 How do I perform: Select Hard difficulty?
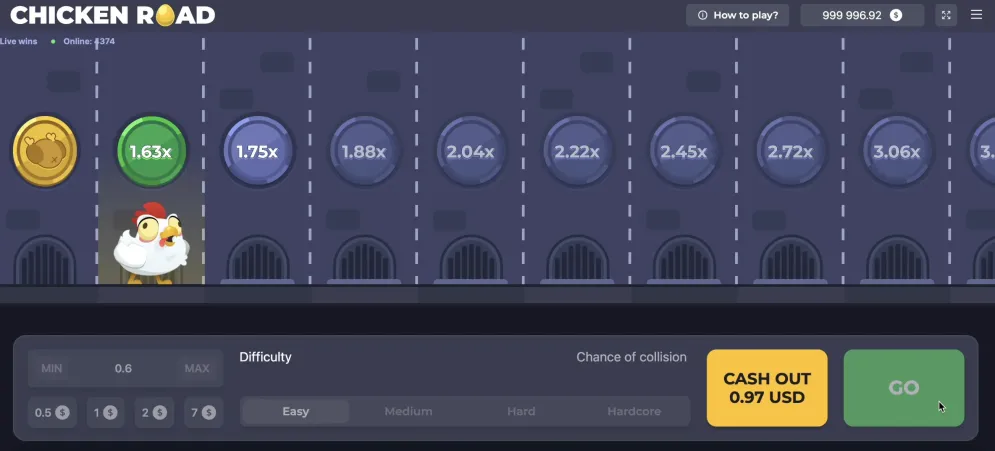coord(521,411)
